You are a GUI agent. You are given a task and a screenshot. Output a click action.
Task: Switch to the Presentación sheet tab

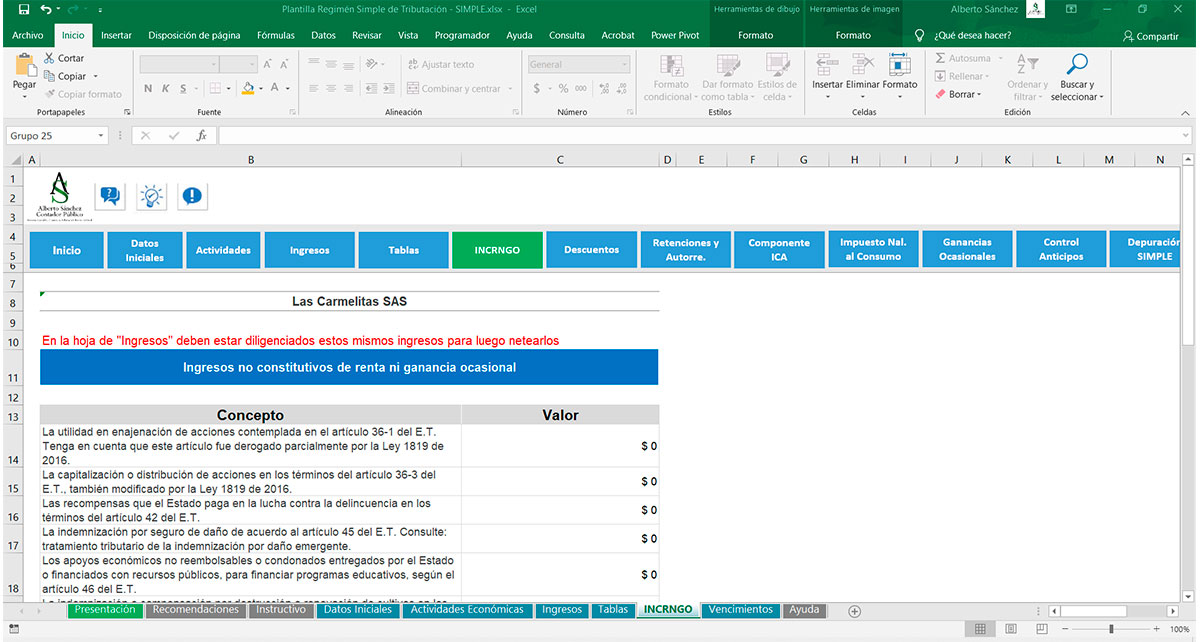point(105,609)
